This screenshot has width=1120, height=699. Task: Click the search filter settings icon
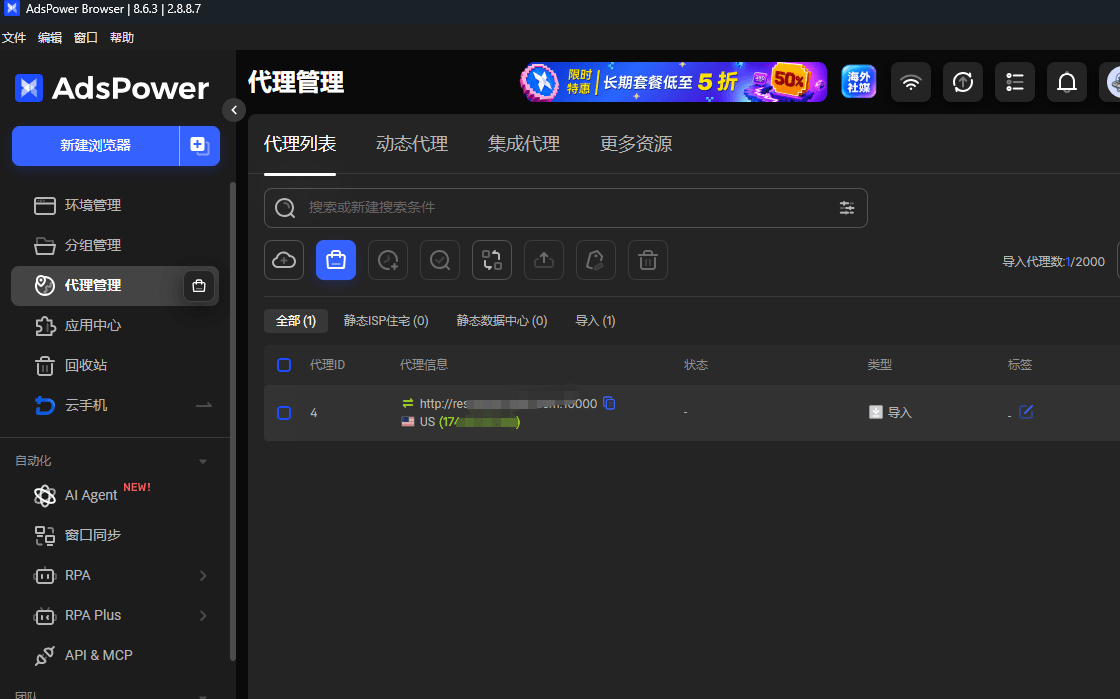(x=846, y=208)
